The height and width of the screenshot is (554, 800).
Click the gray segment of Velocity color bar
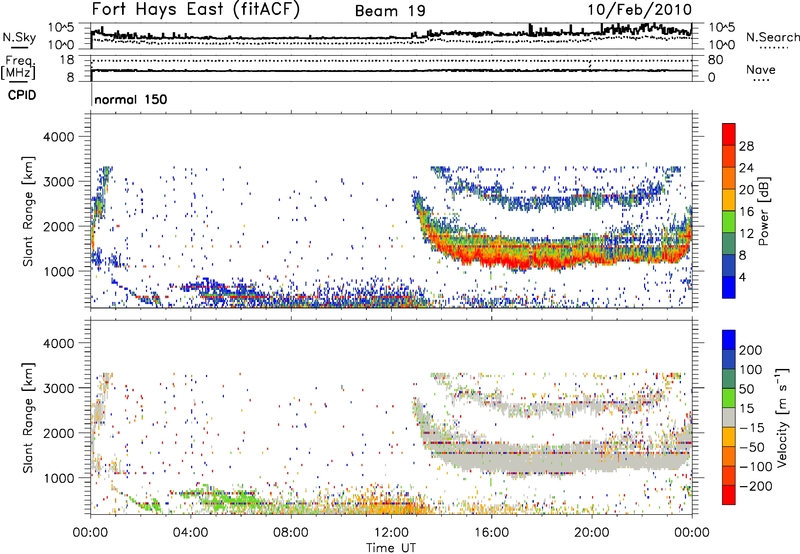[729, 417]
